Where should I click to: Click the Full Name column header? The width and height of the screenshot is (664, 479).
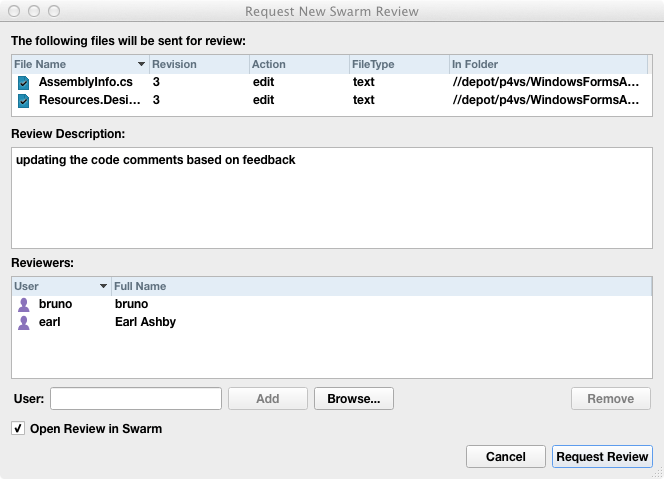[381, 286]
